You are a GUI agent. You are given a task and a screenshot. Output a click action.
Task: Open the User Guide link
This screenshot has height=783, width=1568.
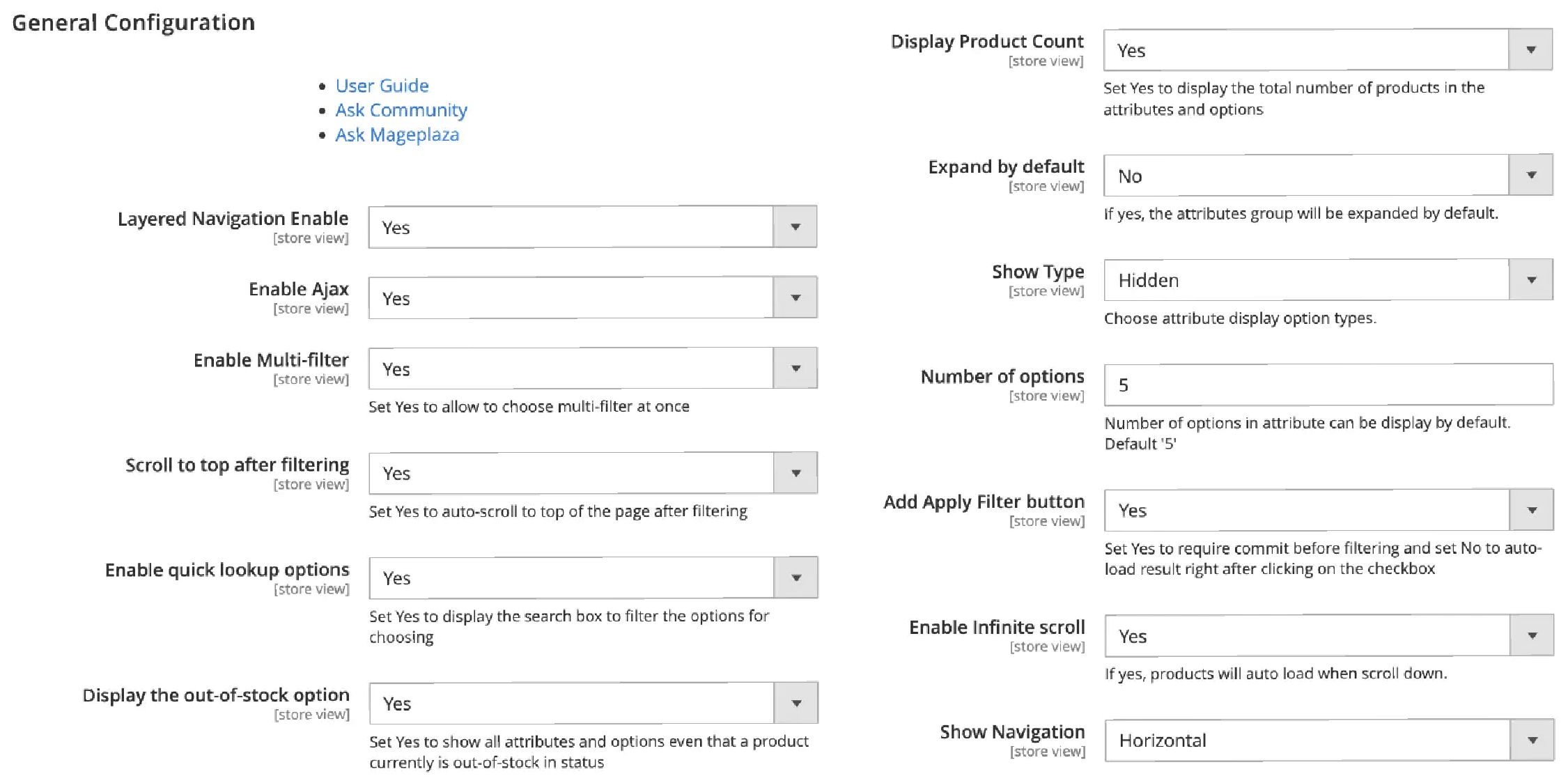(382, 86)
